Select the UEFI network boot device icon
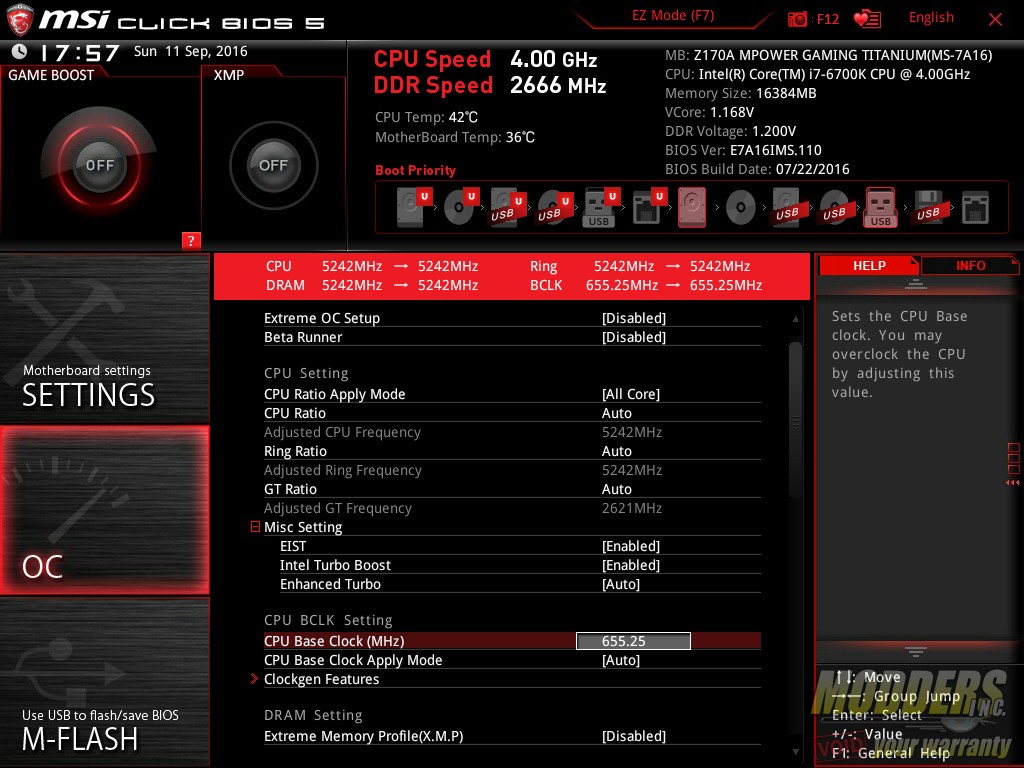This screenshot has width=1024, height=768. [648, 207]
